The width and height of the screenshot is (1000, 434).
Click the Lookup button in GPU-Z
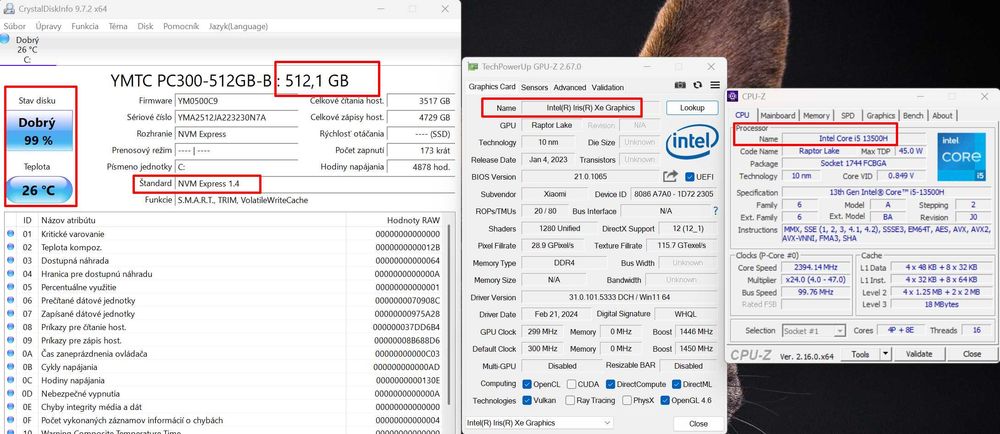[x=692, y=108]
